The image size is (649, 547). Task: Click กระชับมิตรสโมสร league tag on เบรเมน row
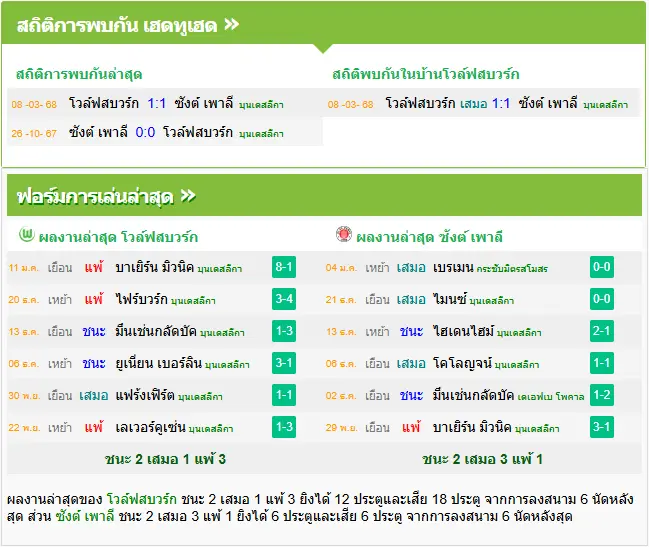512,269
